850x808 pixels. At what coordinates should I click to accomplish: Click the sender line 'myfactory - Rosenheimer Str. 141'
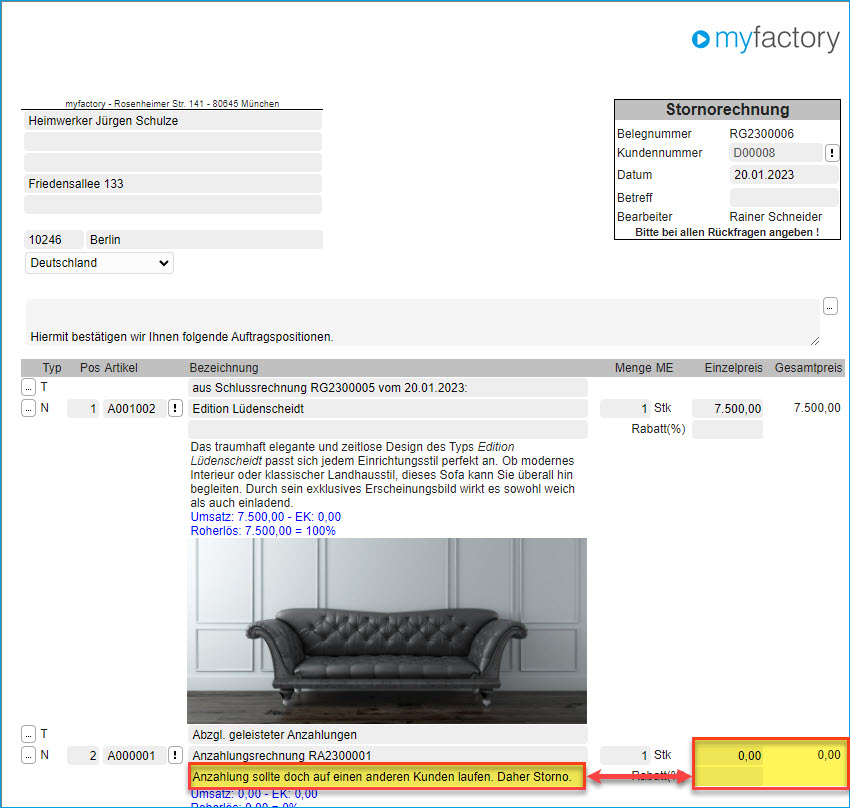point(172,104)
